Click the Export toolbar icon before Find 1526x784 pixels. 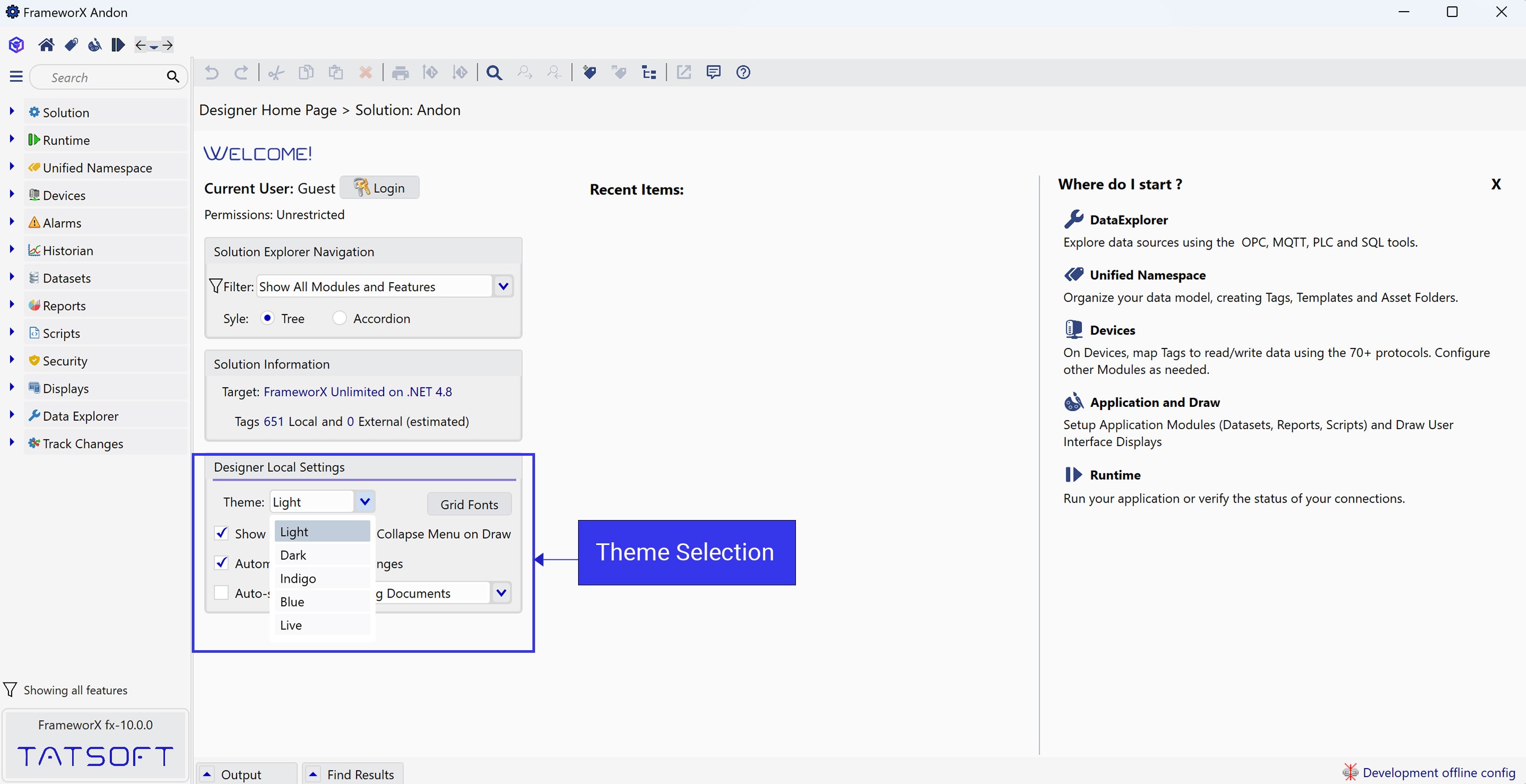[460, 72]
